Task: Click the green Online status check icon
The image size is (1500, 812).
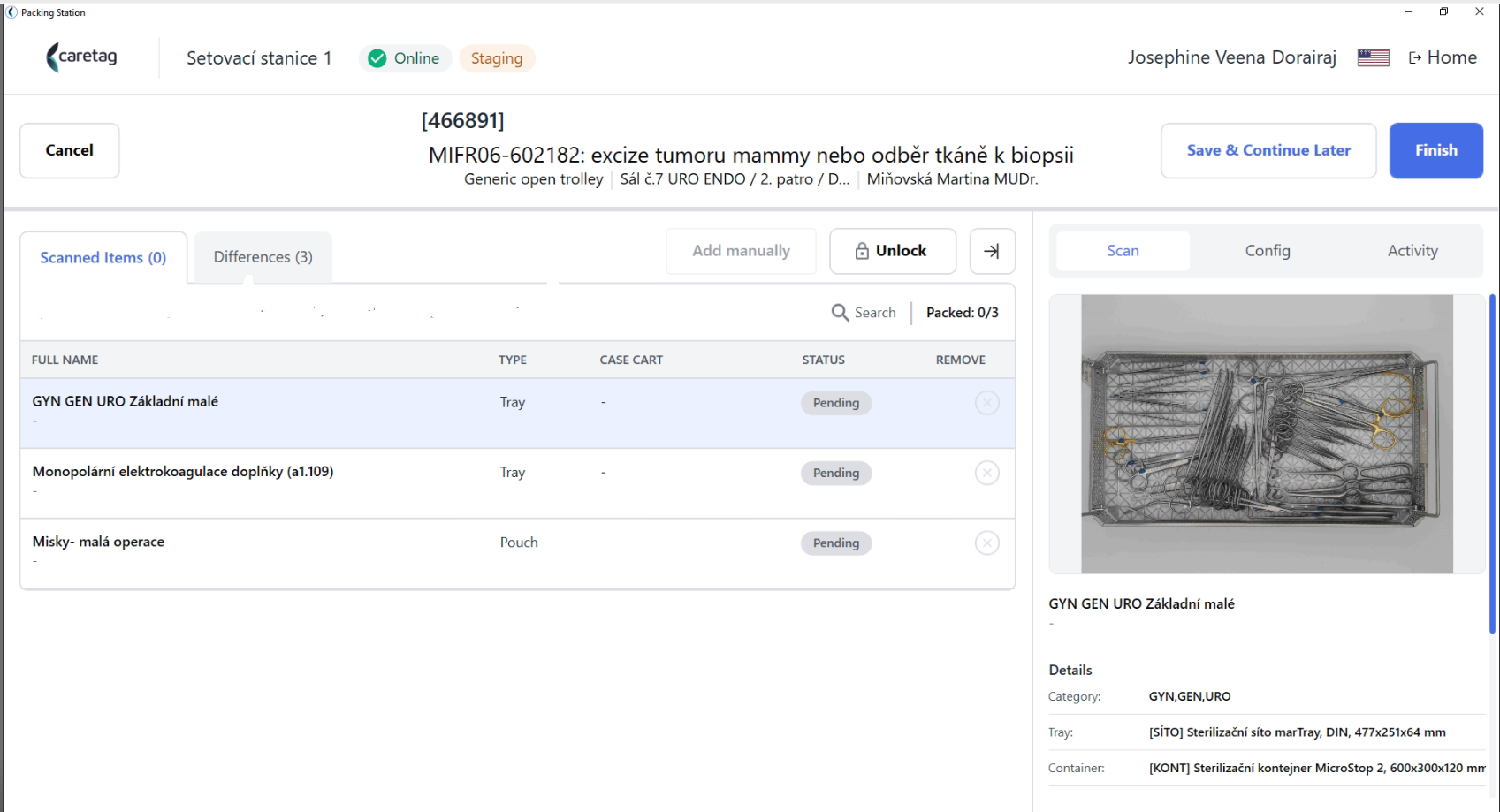Action: (377, 58)
